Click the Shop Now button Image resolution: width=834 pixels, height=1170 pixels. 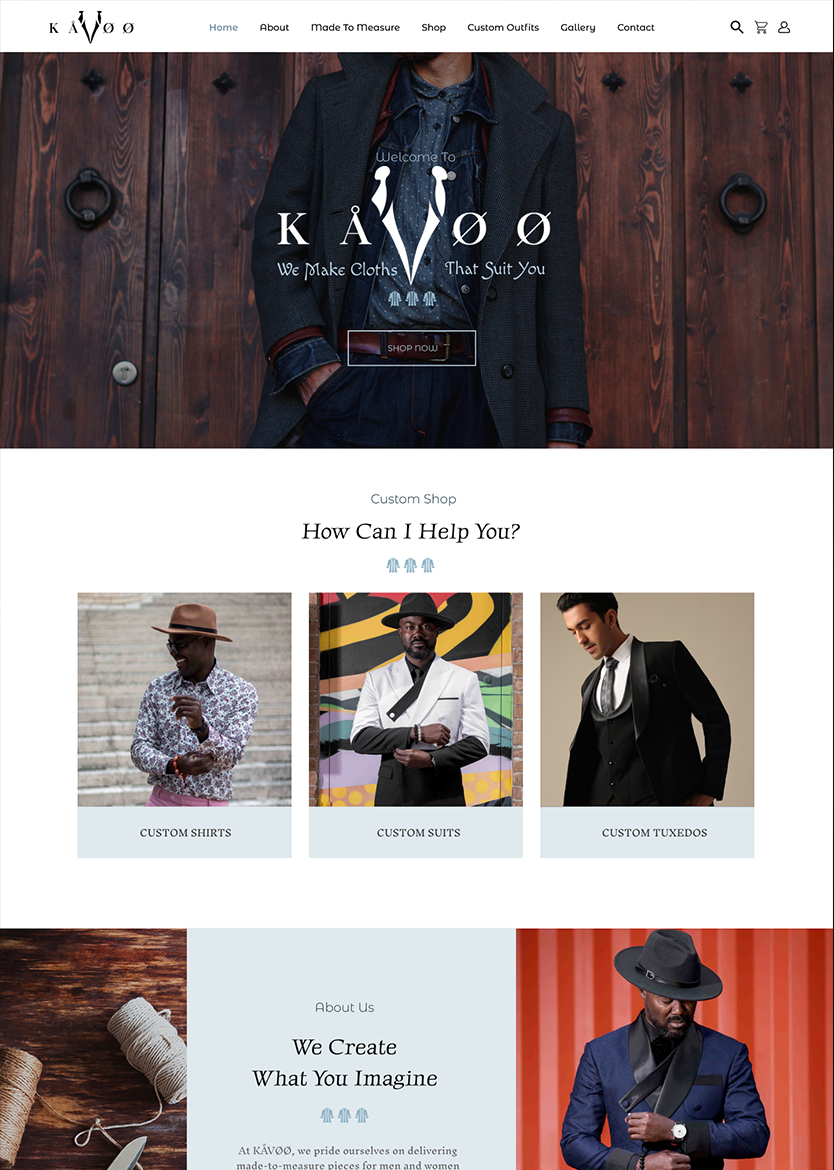pos(412,348)
